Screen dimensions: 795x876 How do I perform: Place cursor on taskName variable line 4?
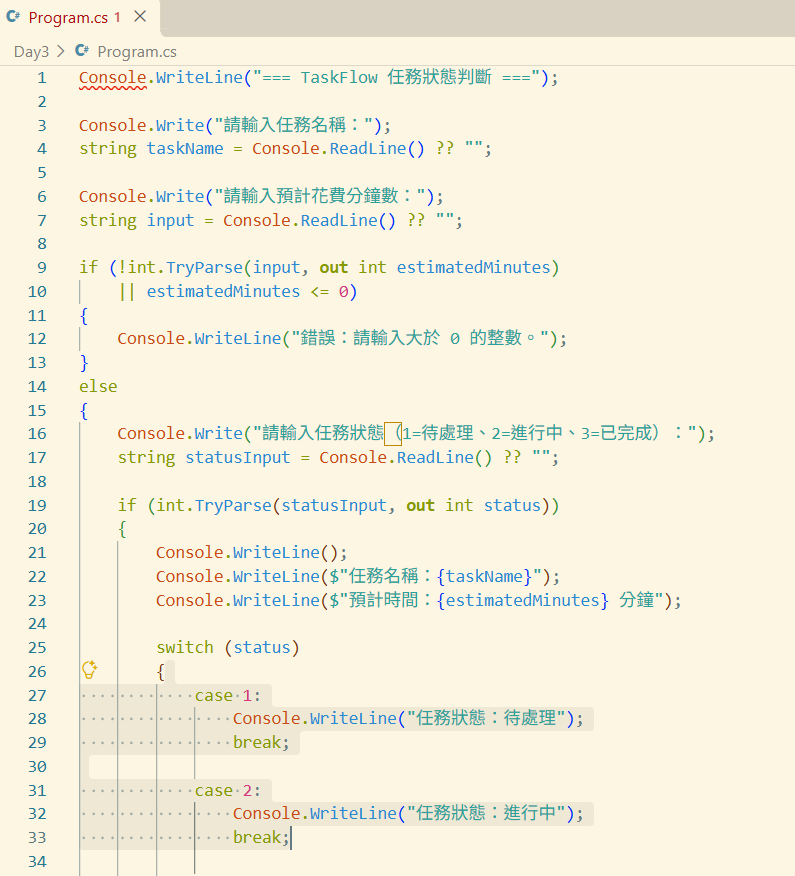click(x=185, y=149)
